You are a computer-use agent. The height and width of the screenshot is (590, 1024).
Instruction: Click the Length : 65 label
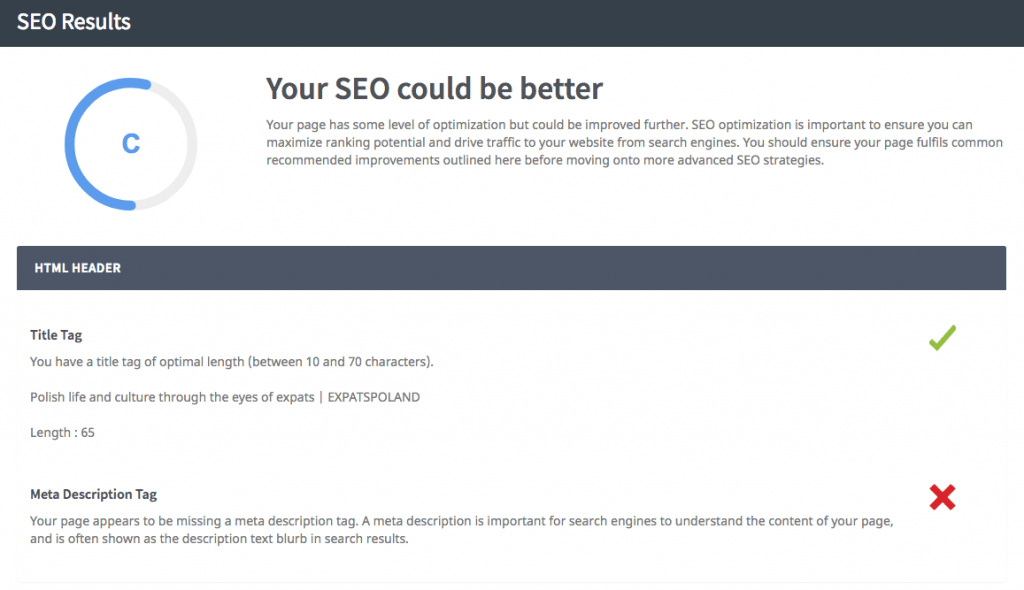click(x=61, y=430)
